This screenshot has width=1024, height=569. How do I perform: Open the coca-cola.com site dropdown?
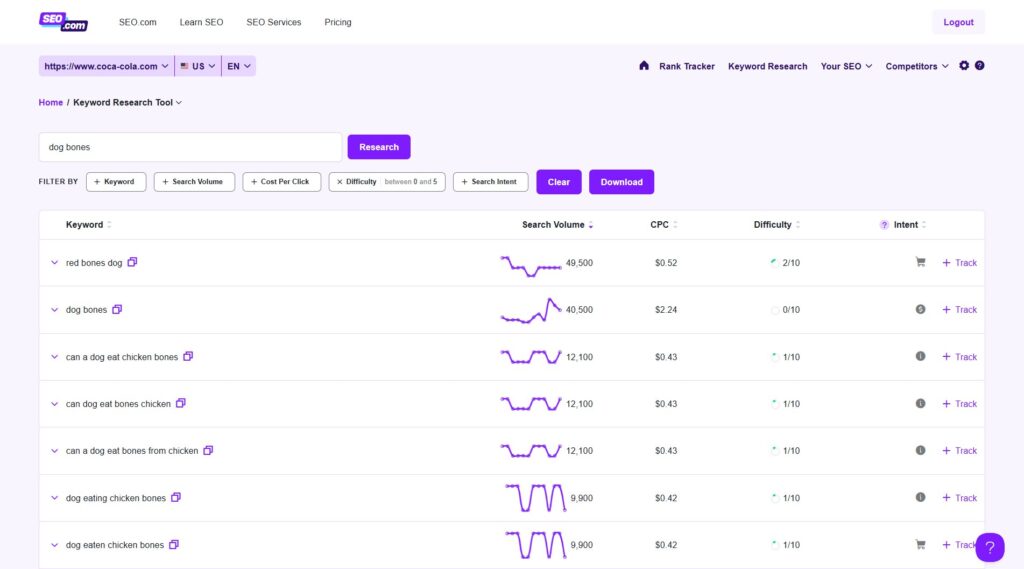point(106,66)
